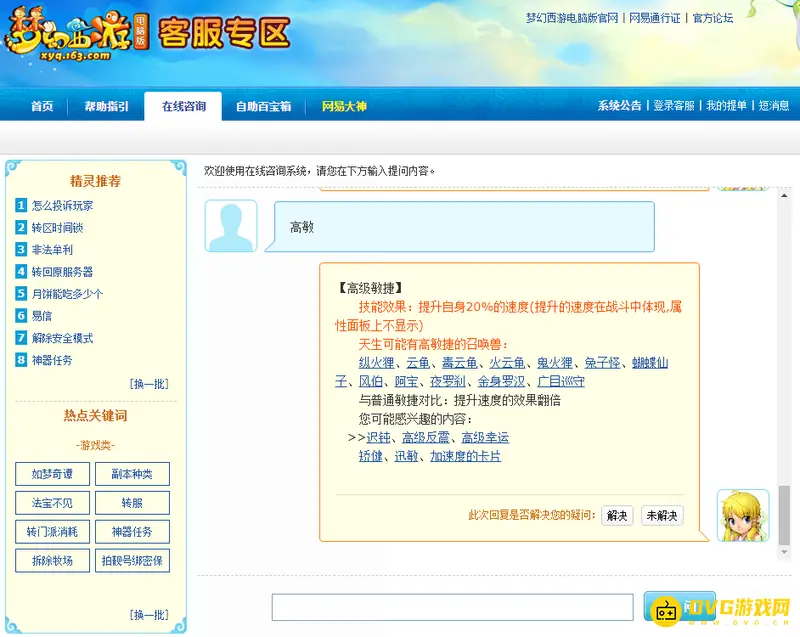Open the 系统公告 link
This screenshot has width=800, height=637.
tap(619, 106)
